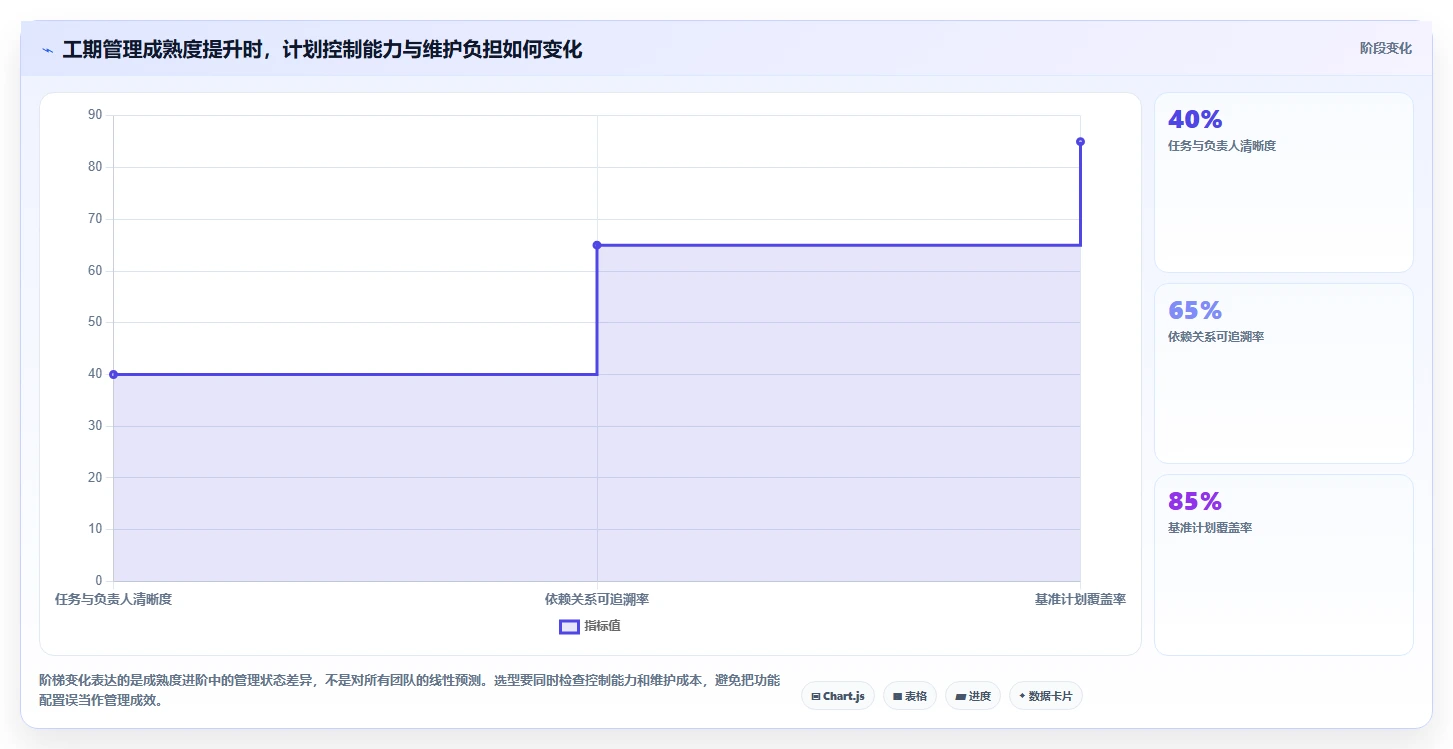This screenshot has height=749, width=1453.
Task: Click the chart title text
Action: pyautogui.click(x=322, y=49)
